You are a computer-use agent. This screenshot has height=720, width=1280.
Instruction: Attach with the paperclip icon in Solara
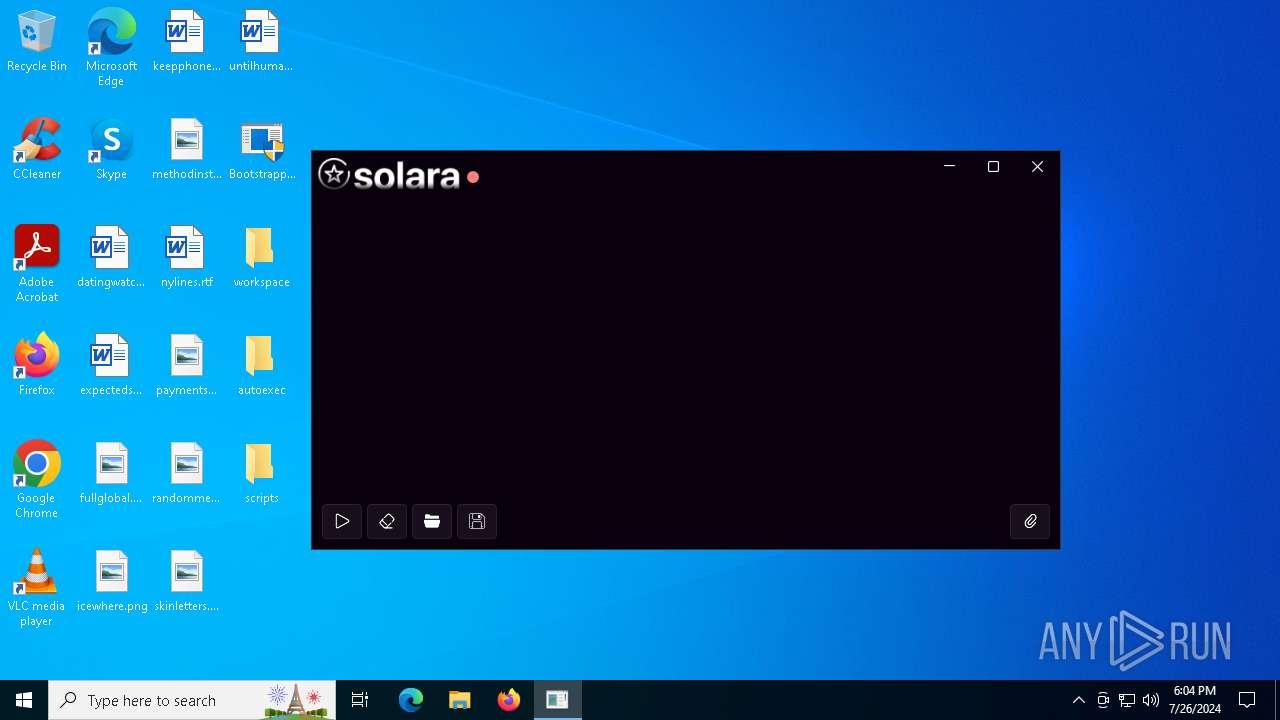click(1030, 521)
